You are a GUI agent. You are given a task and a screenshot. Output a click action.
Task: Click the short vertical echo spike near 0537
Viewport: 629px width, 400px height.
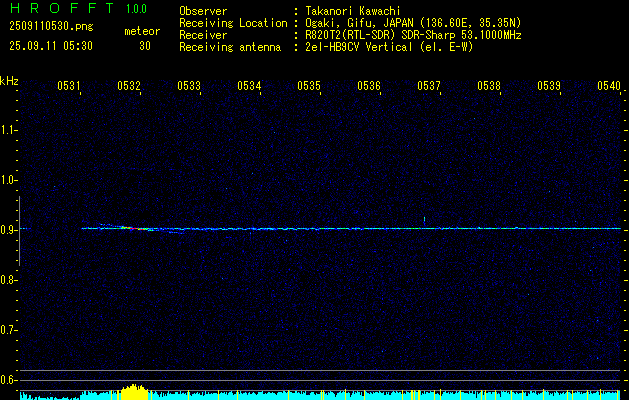point(424,221)
